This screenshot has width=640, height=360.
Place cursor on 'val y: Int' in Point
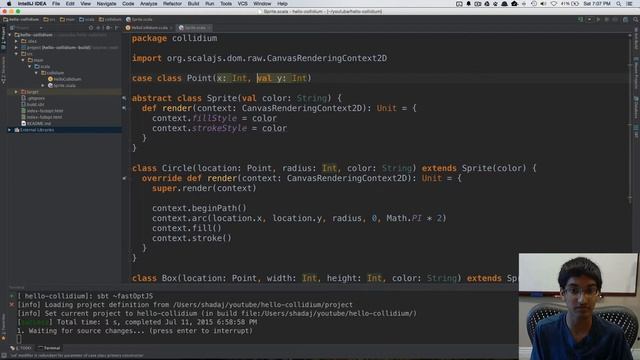coord(282,78)
